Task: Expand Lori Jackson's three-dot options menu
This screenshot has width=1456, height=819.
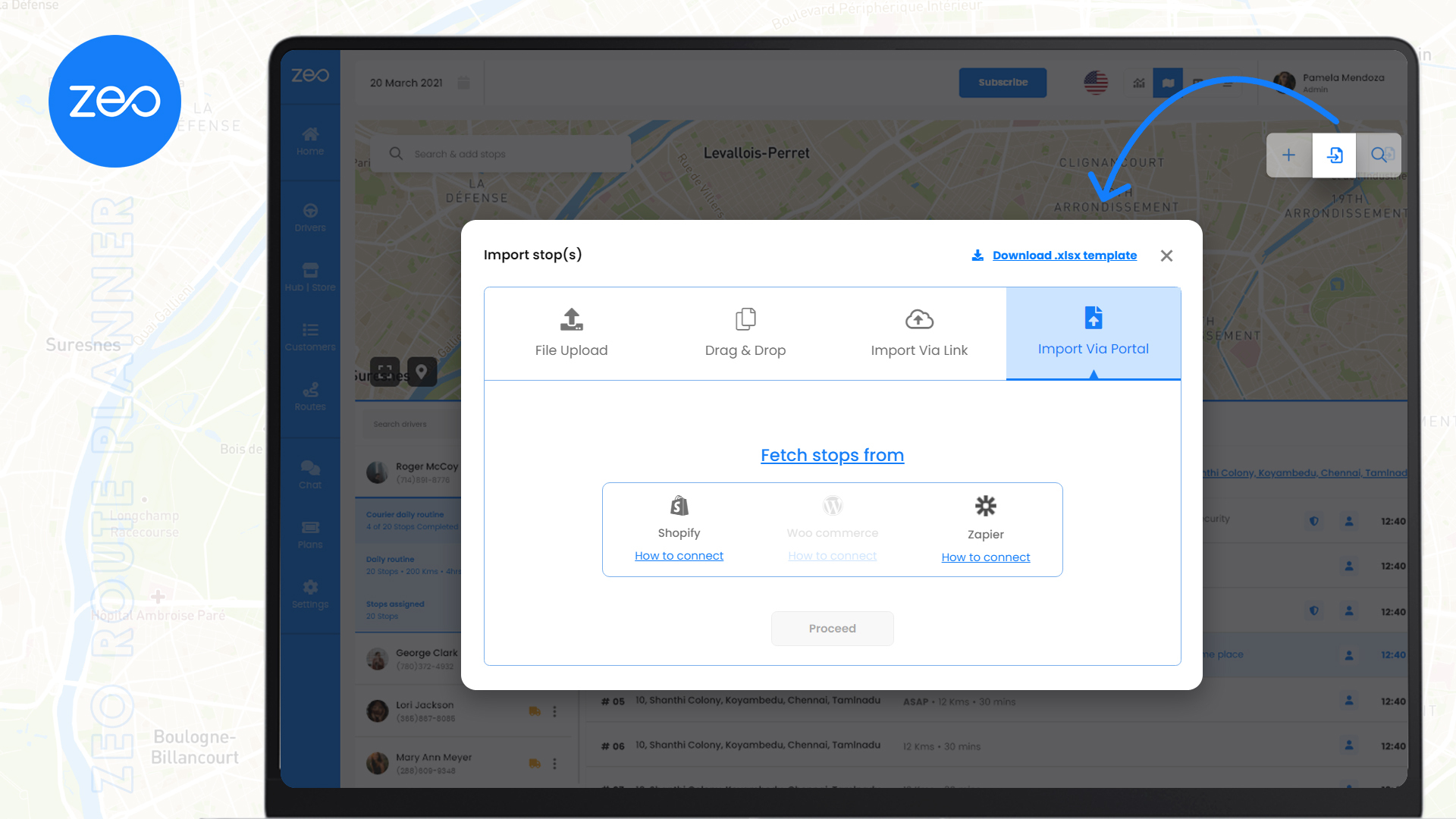Action: click(x=554, y=711)
